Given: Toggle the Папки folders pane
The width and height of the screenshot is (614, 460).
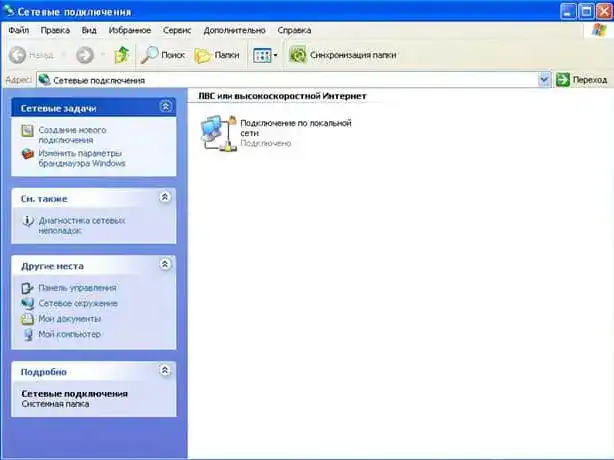Looking at the screenshot, I should (x=217, y=55).
